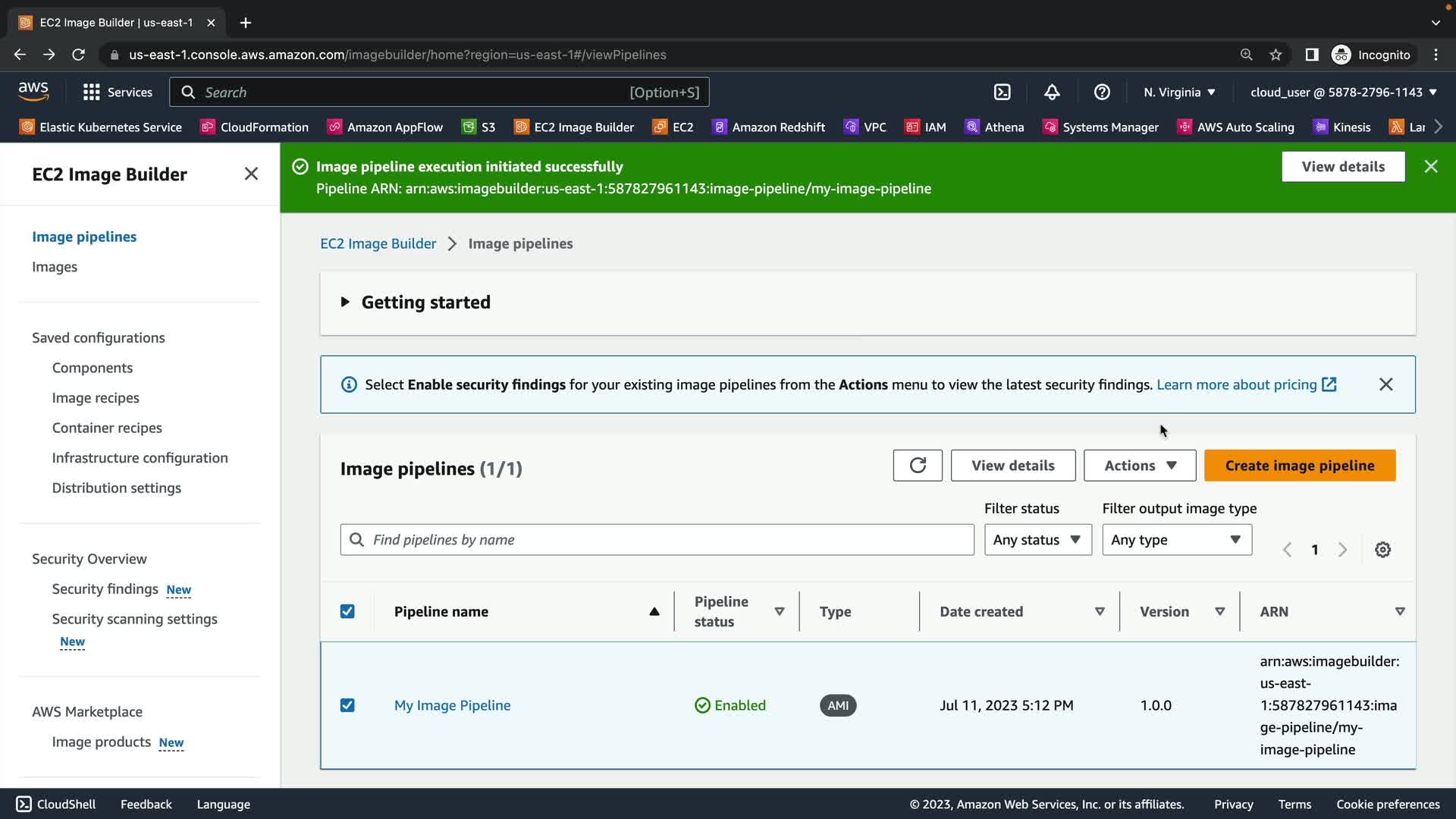Screen dimensions: 1456x819
Task: Click the notifications bell icon
Action: [x=1052, y=92]
